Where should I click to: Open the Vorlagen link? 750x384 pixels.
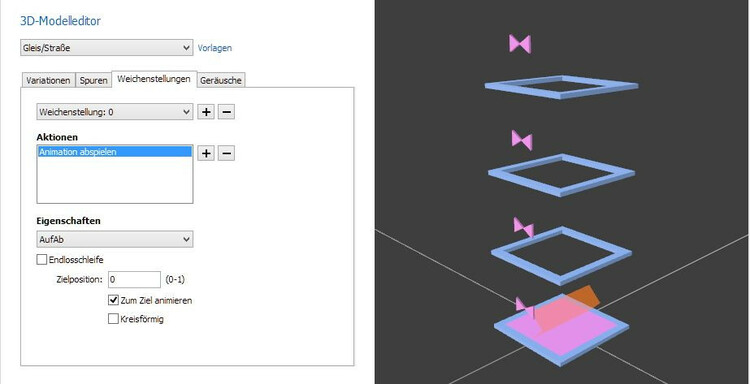pyautogui.click(x=215, y=48)
